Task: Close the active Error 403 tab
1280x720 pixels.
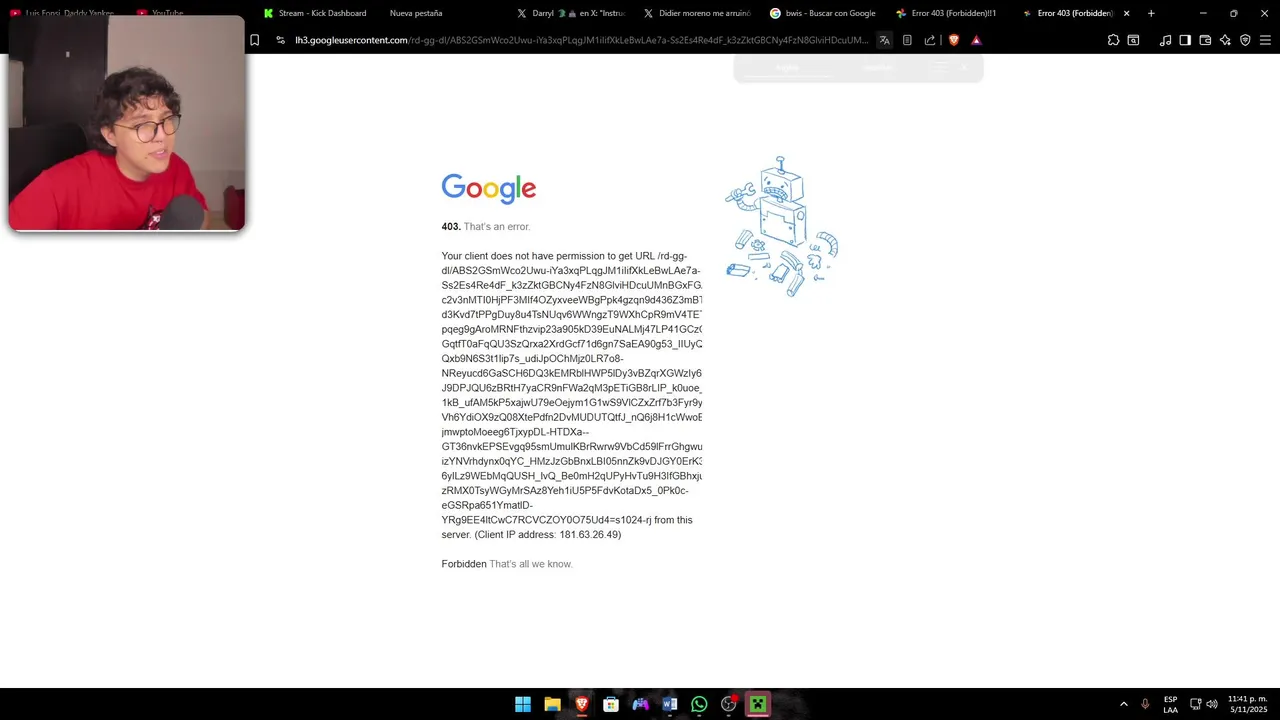Action: point(1126,13)
